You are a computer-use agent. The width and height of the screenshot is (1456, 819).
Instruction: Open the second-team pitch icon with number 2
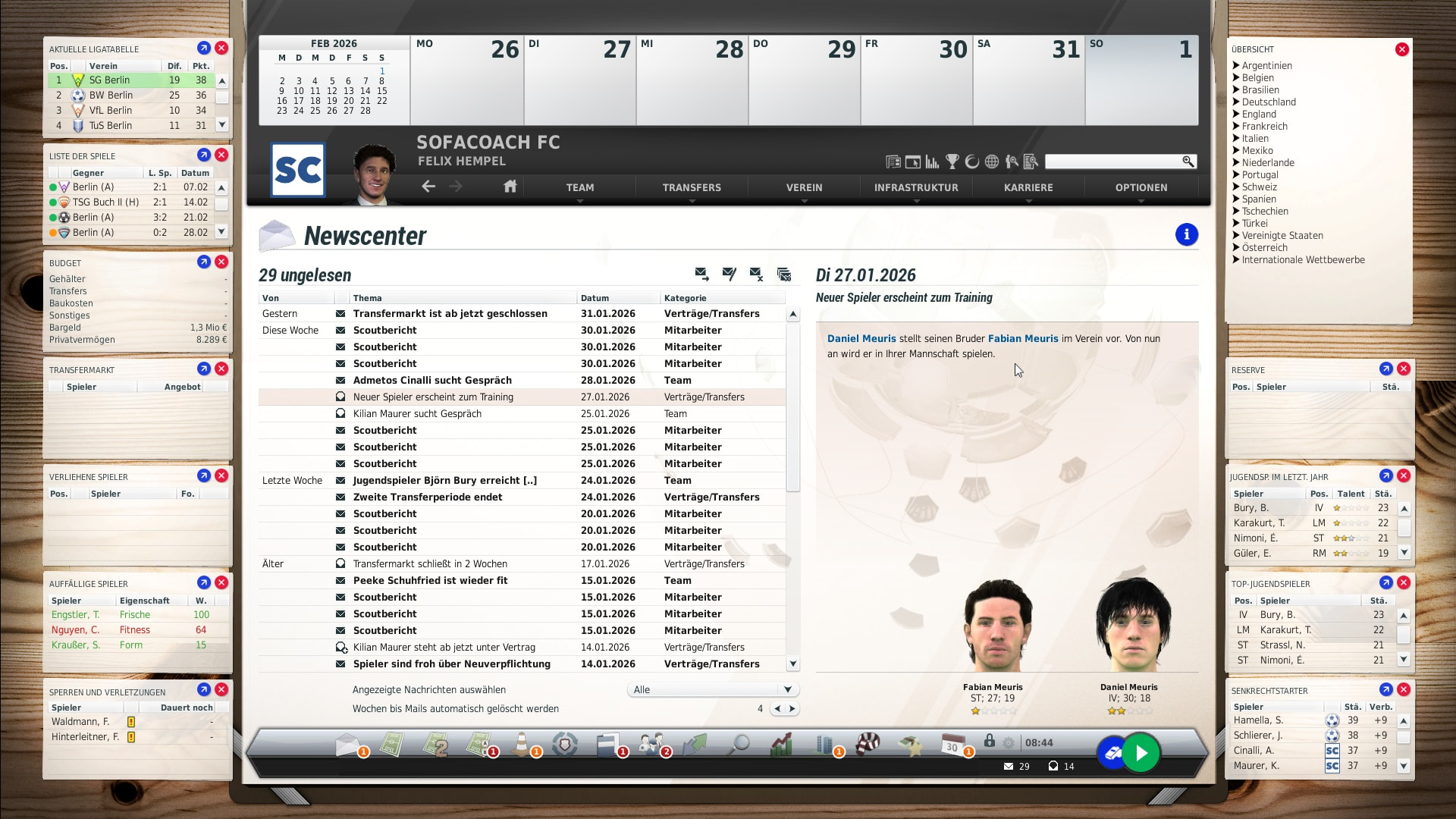point(435,744)
